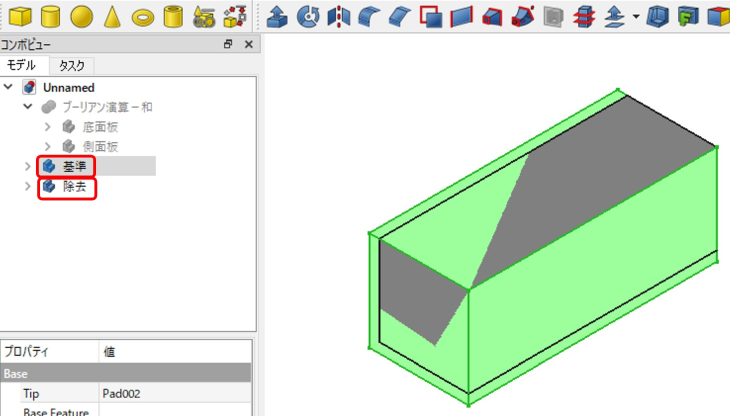Create a Cone primitive
730x416 pixels.
click(x=112, y=17)
